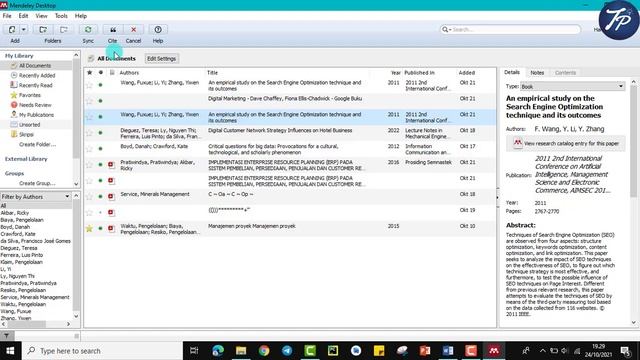This screenshot has height=360, width=640.
Task: Click the create Folders toolbar icon
Action: pos(43,29)
